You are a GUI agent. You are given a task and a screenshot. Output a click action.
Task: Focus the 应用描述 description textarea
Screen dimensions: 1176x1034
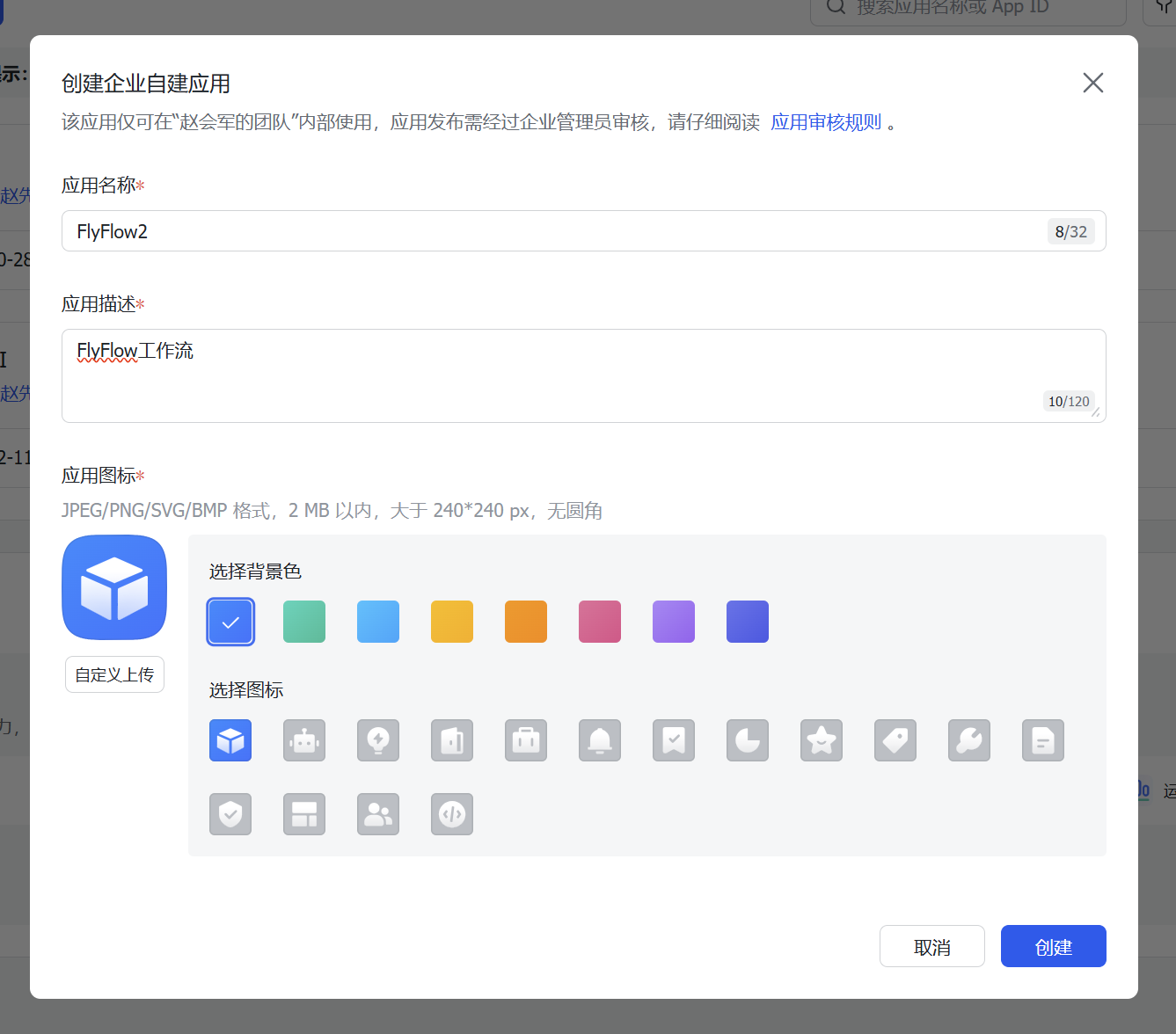point(584,375)
